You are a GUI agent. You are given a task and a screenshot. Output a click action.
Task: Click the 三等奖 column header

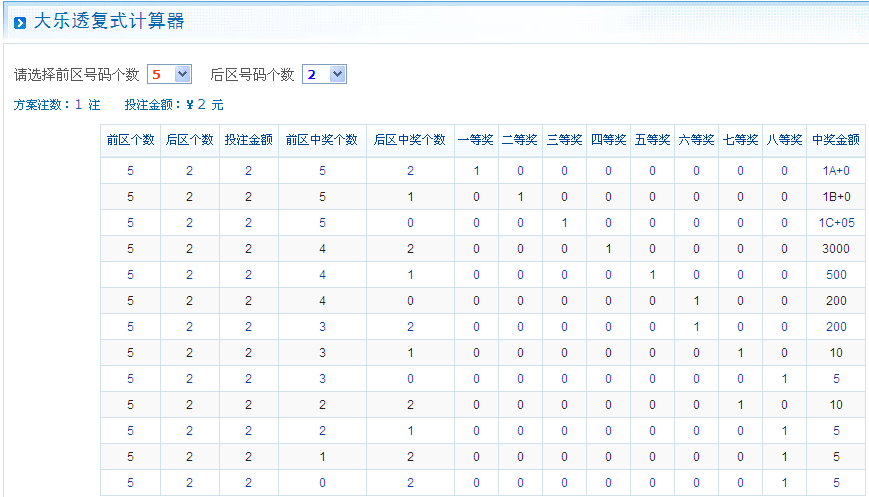[x=564, y=140]
